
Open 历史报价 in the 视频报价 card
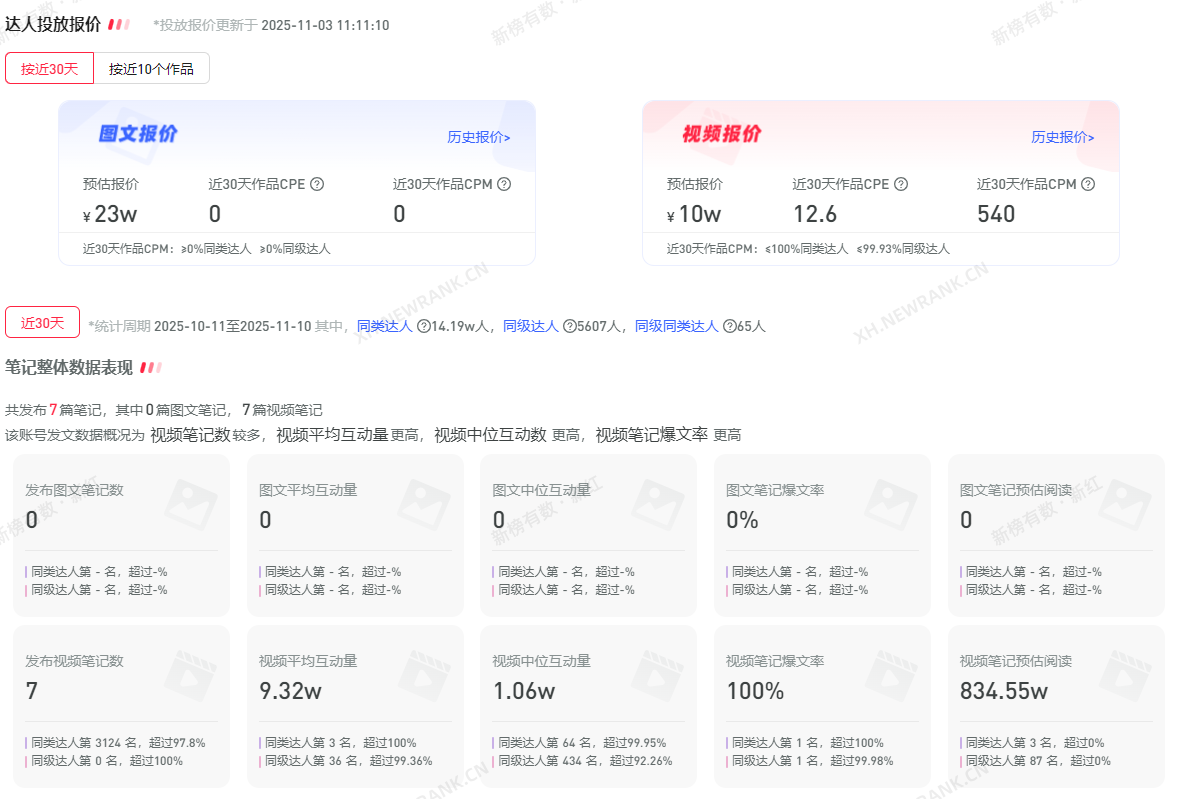1062,137
